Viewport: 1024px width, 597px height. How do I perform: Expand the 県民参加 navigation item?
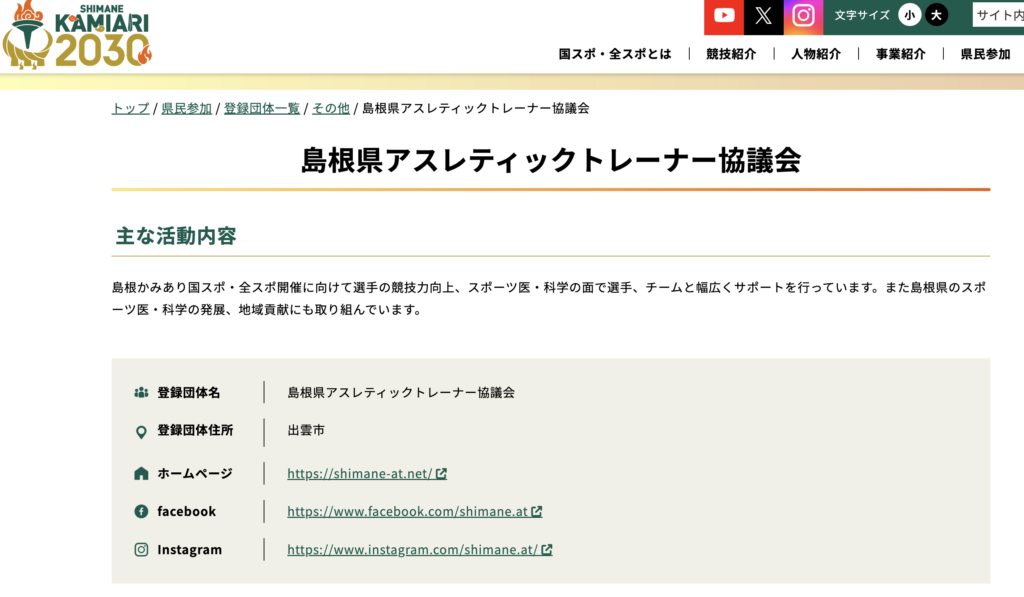985,54
